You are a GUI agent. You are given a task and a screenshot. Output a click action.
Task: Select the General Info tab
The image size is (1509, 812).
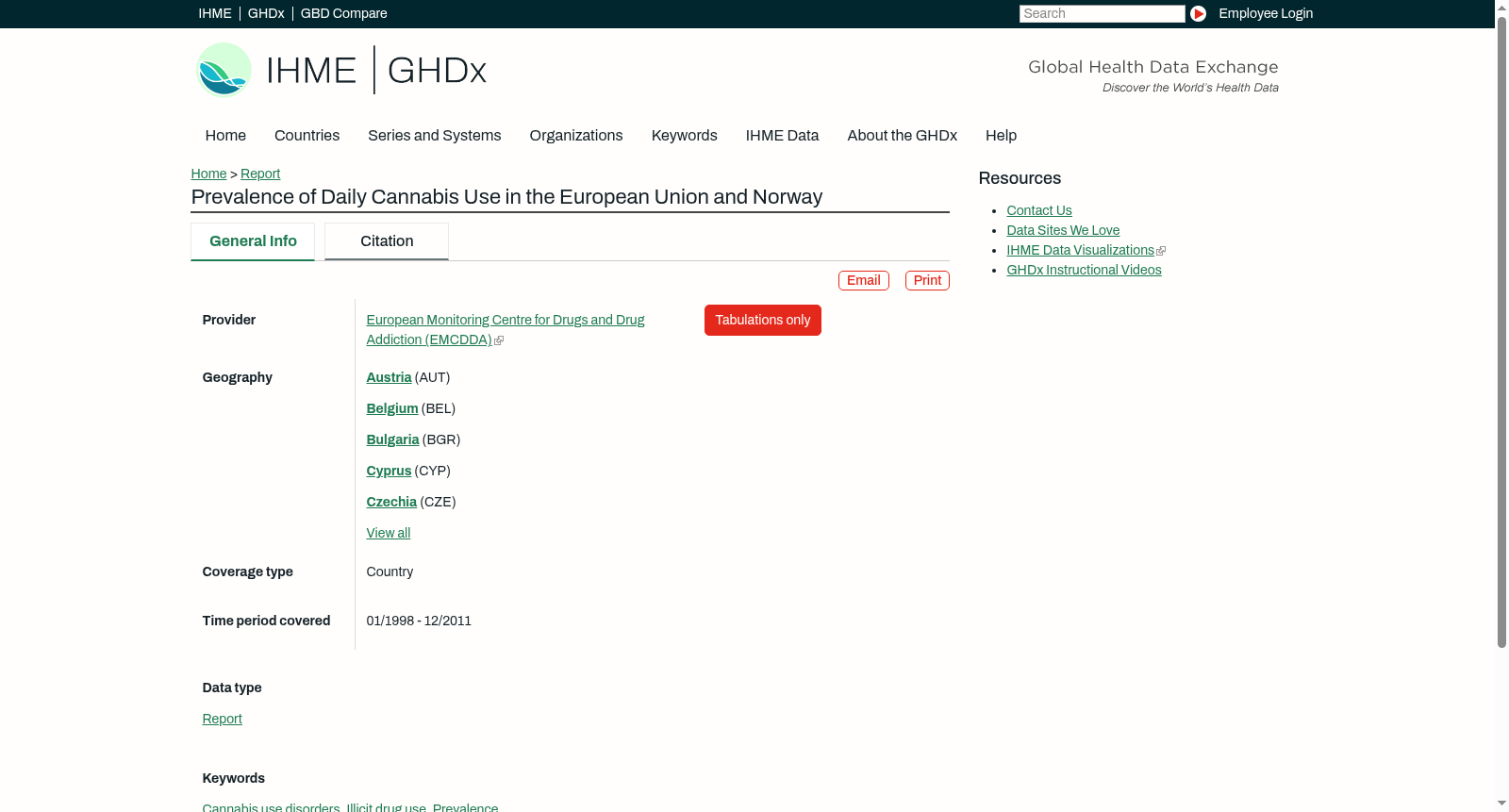pyautogui.click(x=253, y=241)
